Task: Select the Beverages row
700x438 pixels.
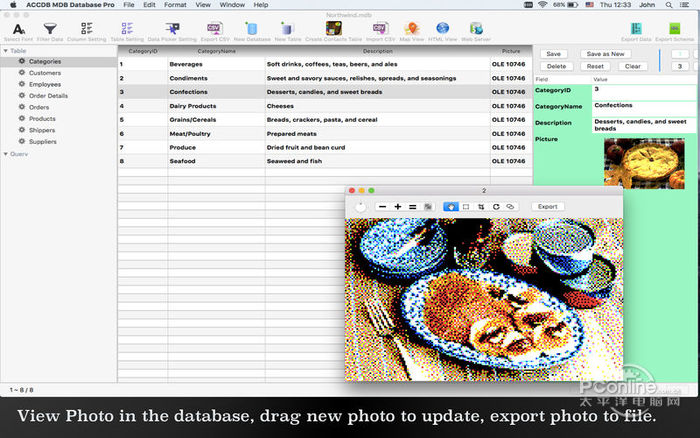Action: pos(325,64)
